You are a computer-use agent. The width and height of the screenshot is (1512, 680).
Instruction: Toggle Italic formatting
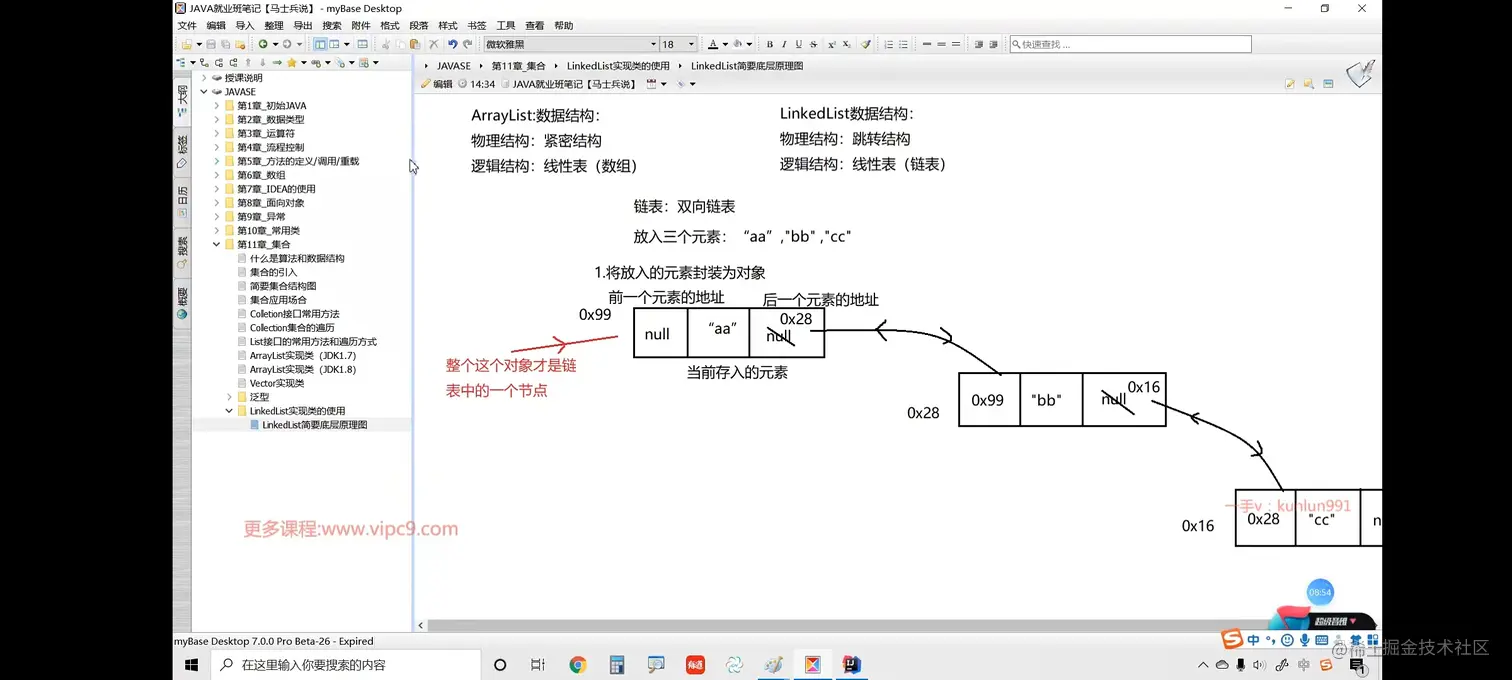point(785,45)
